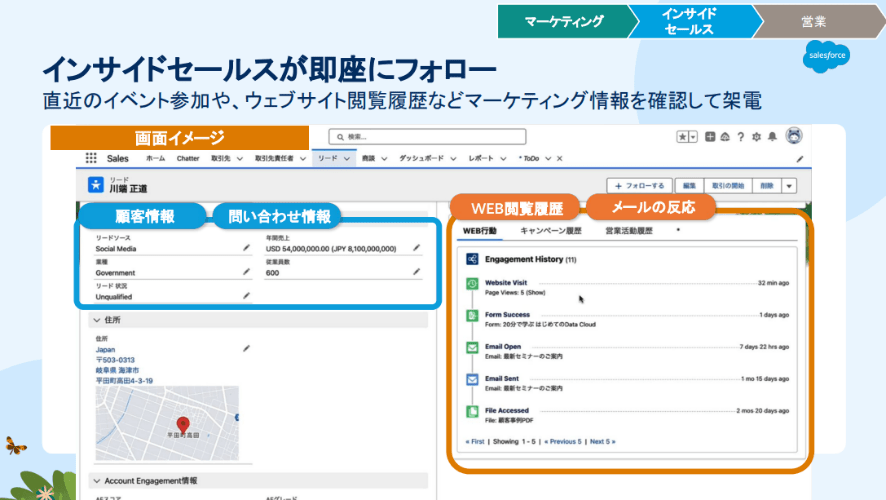
Task: Open the user avatar profile menu
Action: [794, 136]
